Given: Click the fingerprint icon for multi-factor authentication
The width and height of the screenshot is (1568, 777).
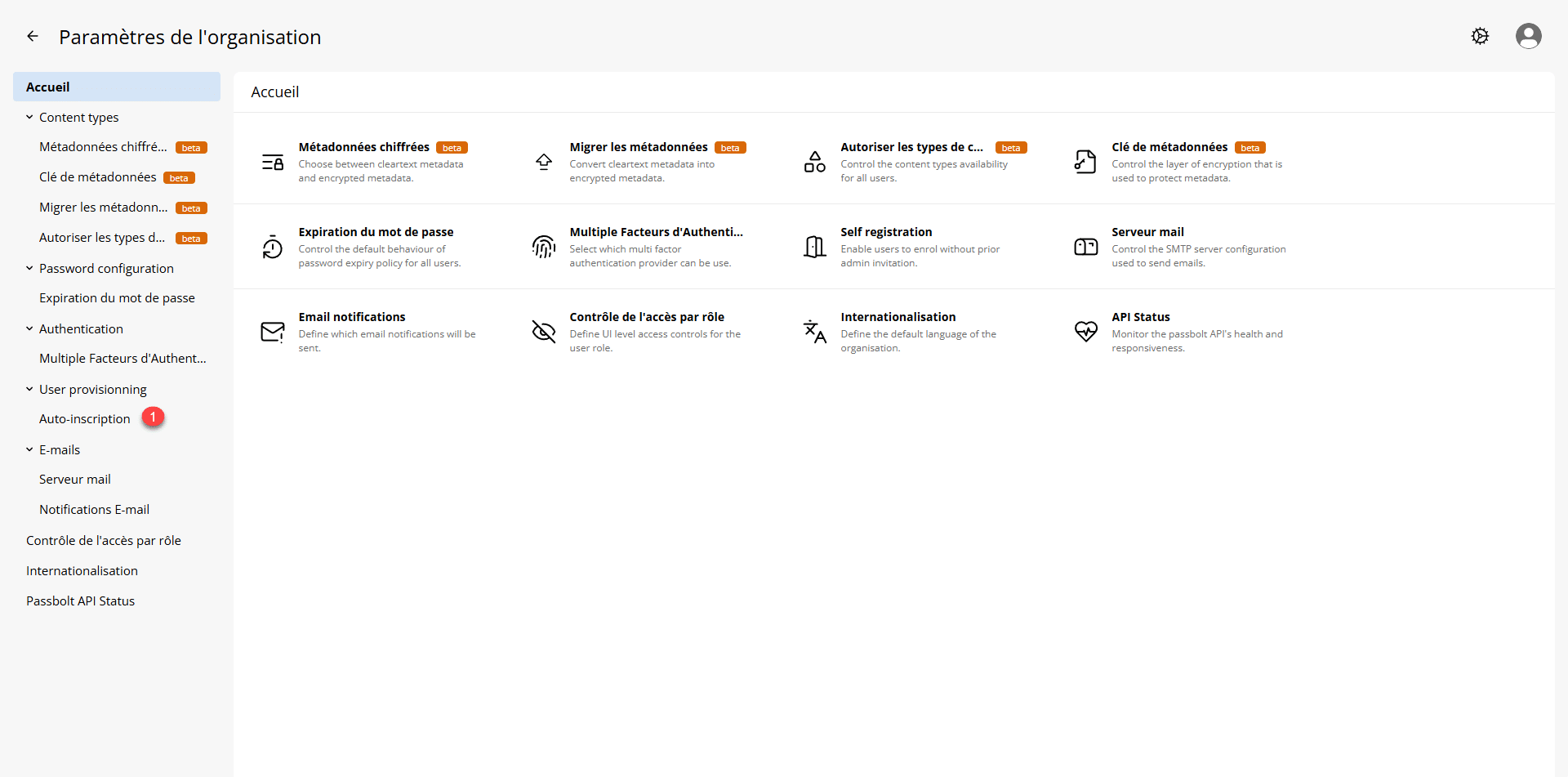Looking at the screenshot, I should (x=543, y=247).
